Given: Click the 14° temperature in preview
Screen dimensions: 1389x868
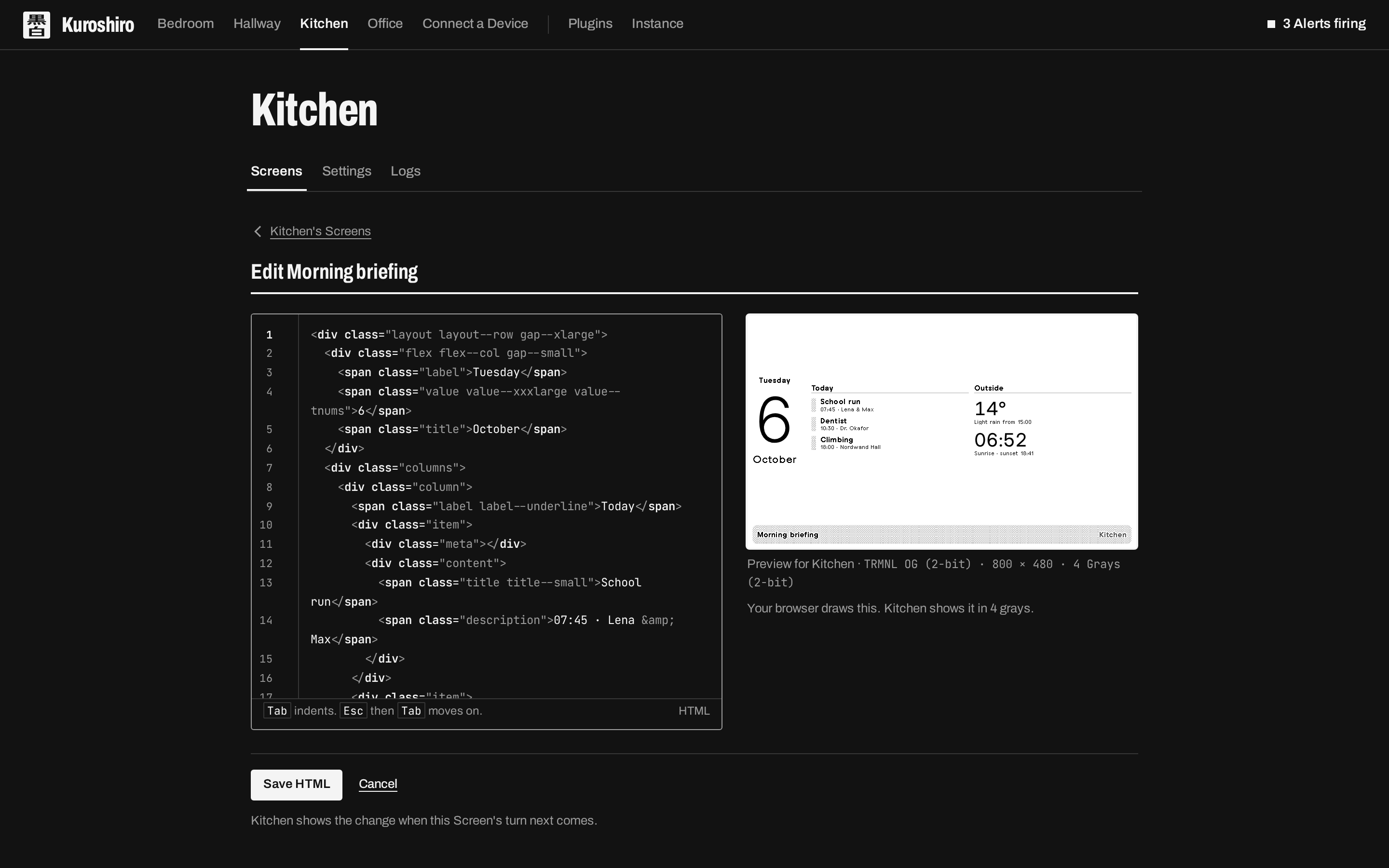Looking at the screenshot, I should (990, 409).
